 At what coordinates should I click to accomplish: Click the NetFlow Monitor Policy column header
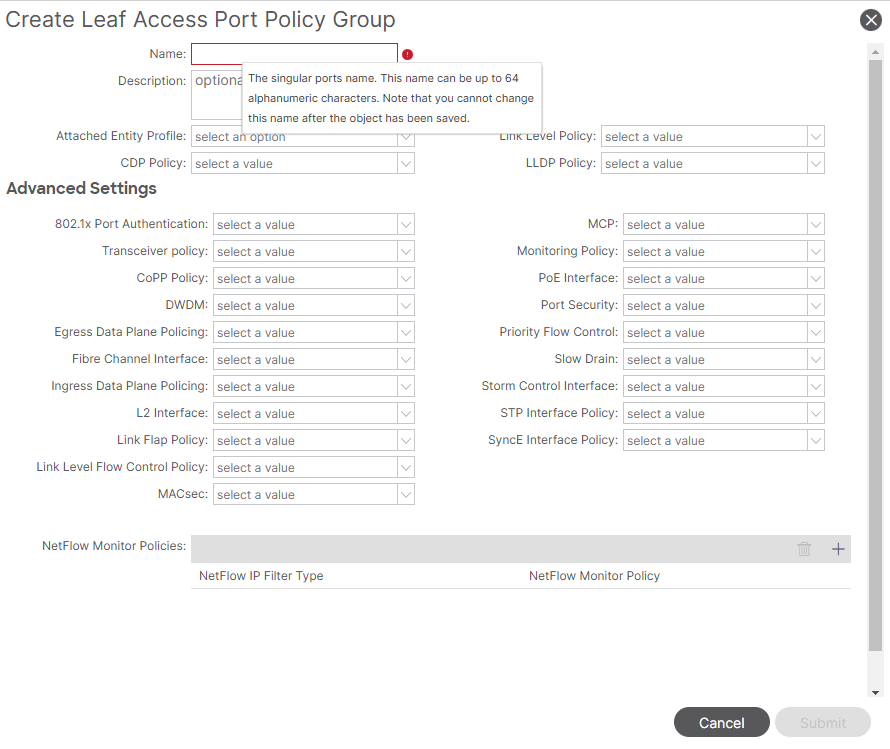594,576
